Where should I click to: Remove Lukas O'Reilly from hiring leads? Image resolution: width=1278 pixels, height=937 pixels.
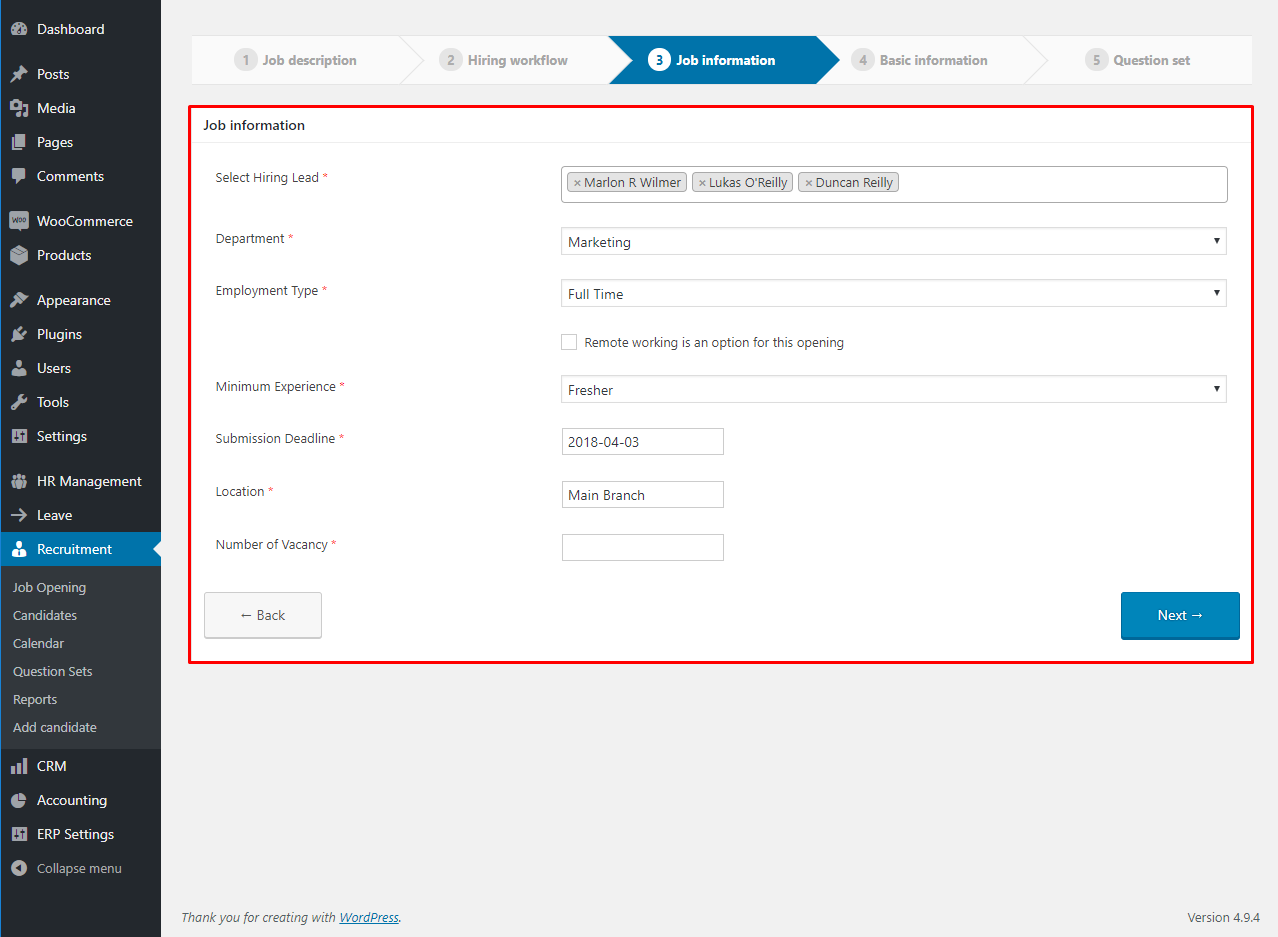(702, 183)
